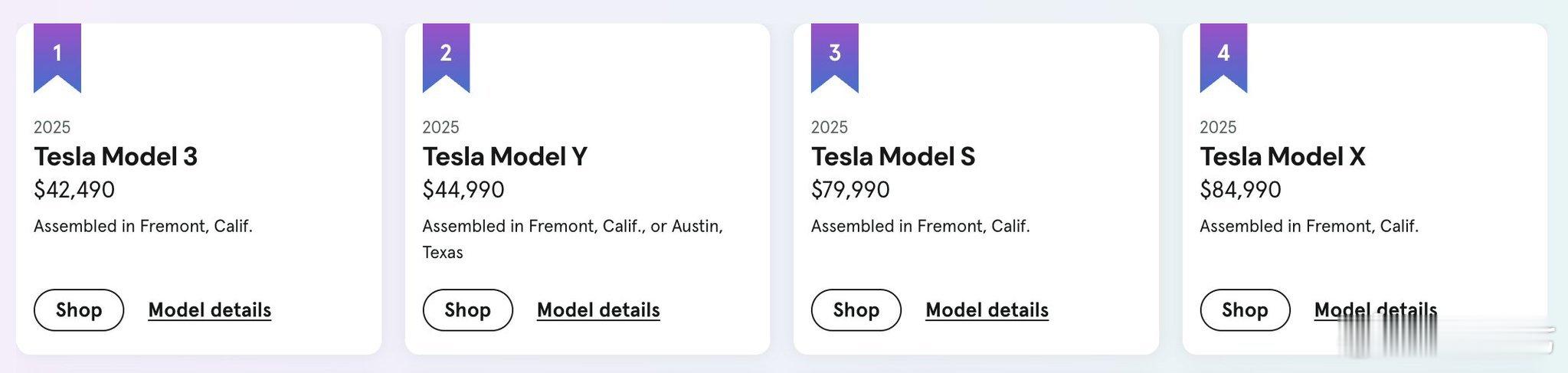The image size is (1568, 373).
Task: Open Model details for Tesla Model 3
Action: pos(209,310)
